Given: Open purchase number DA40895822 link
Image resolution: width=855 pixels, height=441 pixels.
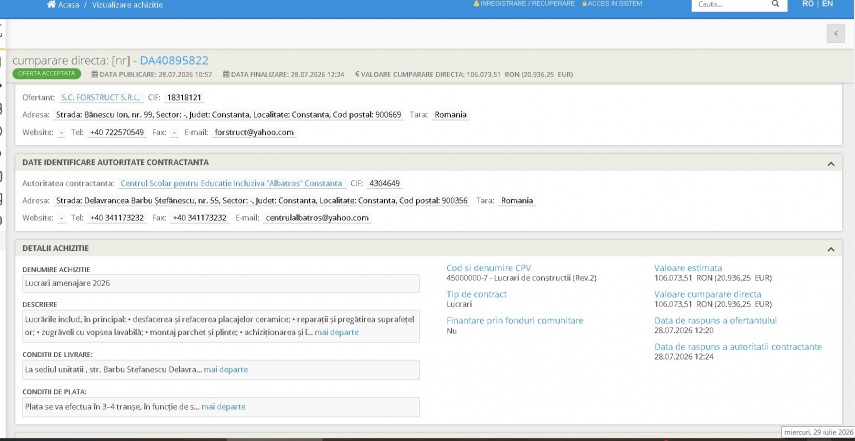Looking at the screenshot, I should click(174, 61).
